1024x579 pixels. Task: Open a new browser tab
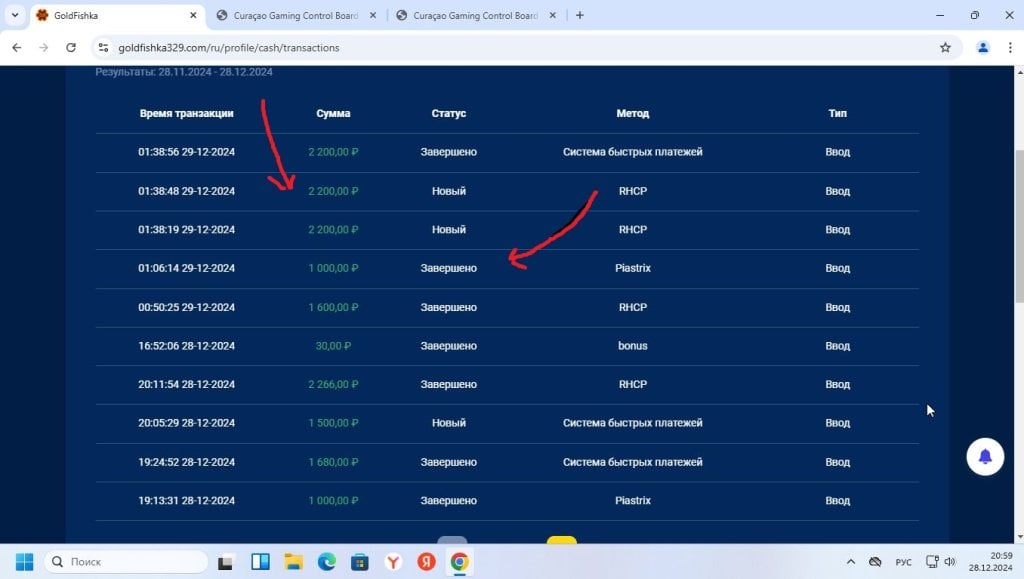click(x=580, y=15)
